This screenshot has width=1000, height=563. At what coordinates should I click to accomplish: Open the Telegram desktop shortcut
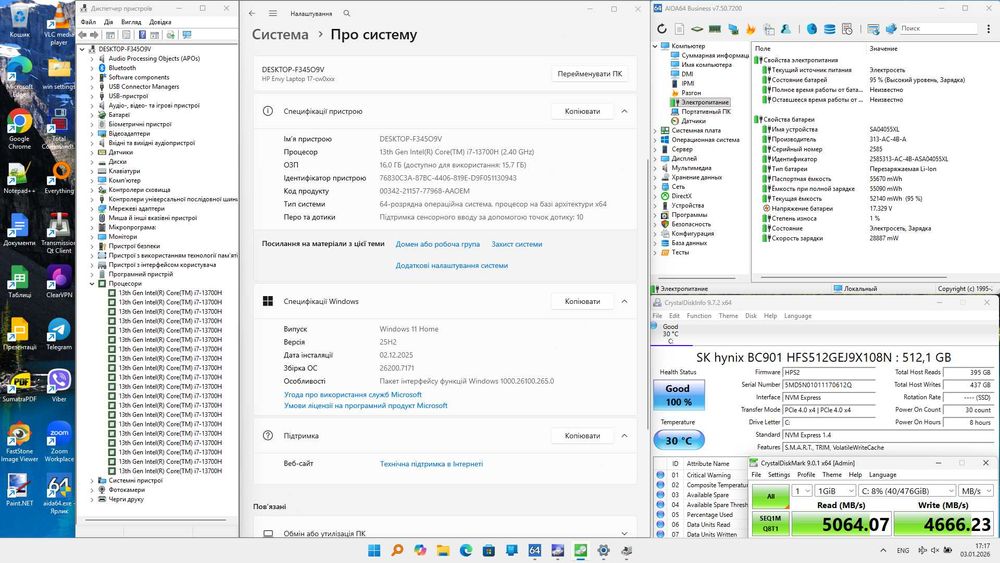[59, 334]
